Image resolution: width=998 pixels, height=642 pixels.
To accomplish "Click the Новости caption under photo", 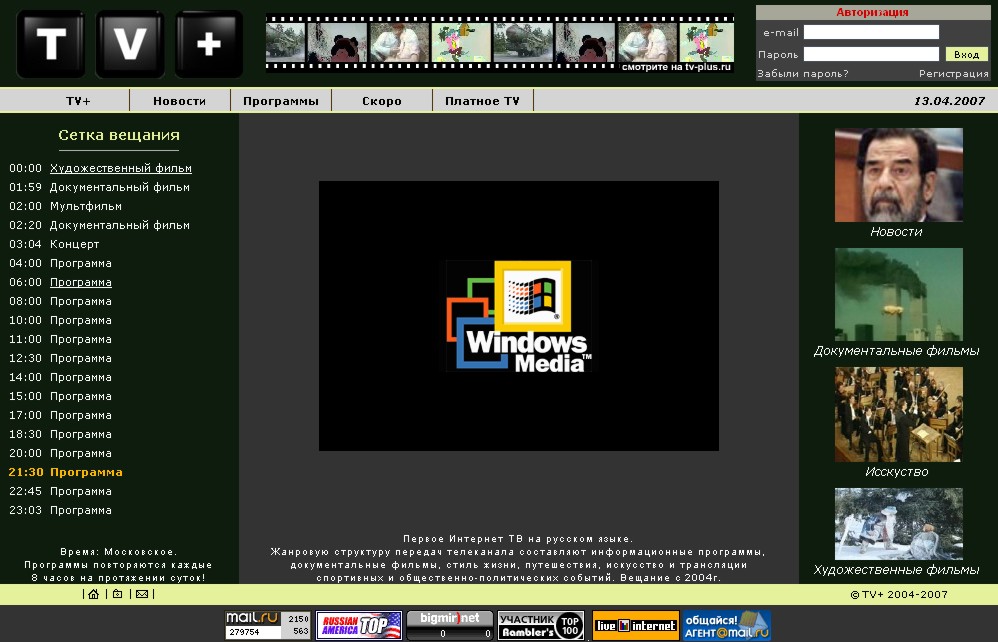I will tap(896, 232).
